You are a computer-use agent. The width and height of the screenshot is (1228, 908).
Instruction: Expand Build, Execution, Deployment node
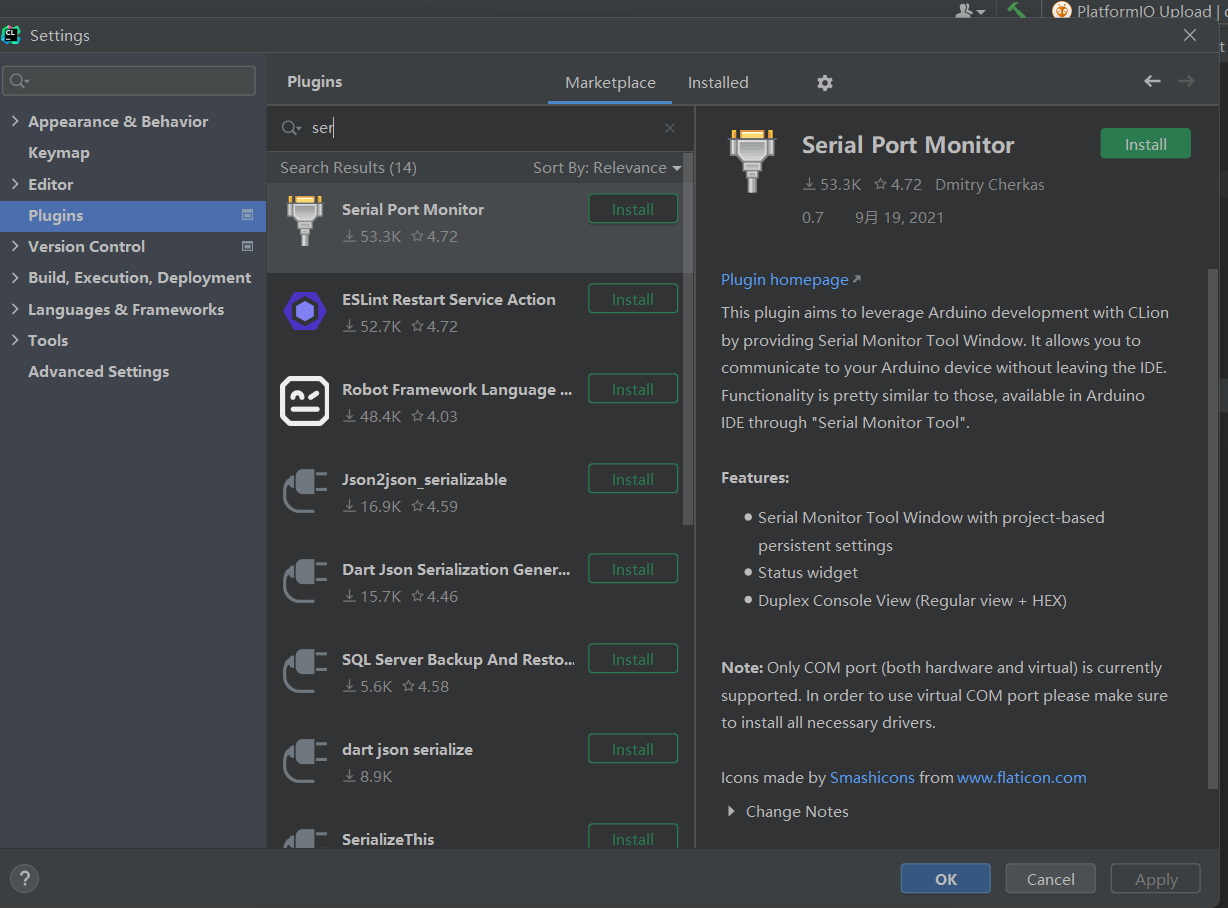tap(14, 277)
